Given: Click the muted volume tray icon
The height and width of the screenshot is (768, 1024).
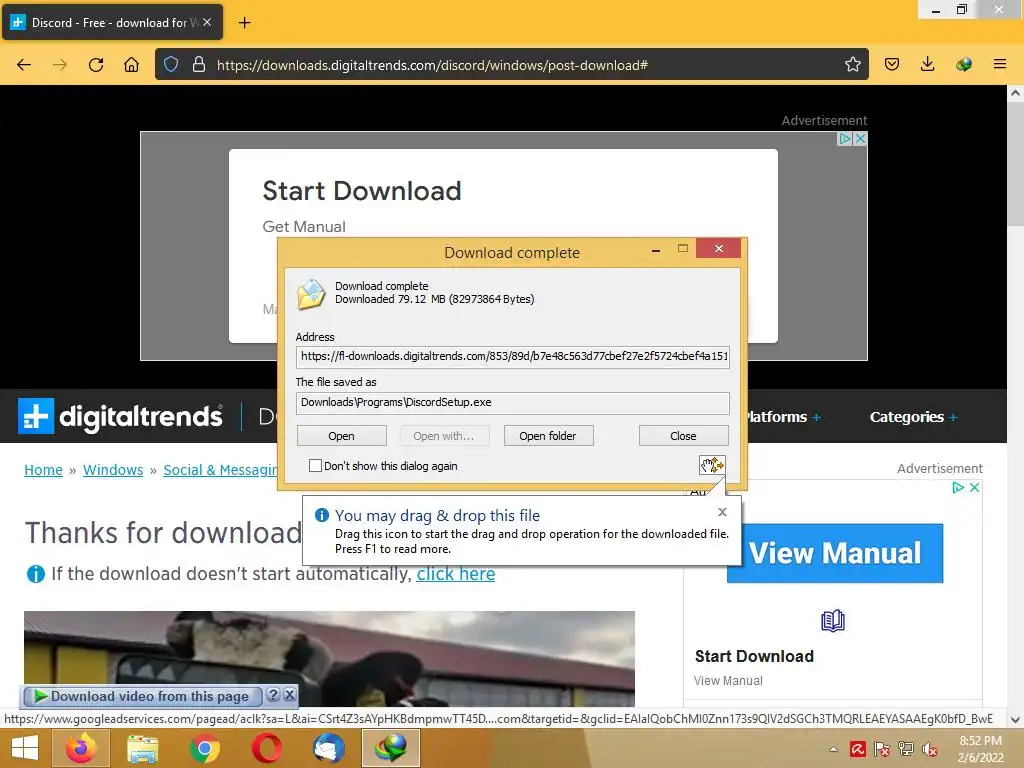Looking at the screenshot, I should click(x=929, y=749).
